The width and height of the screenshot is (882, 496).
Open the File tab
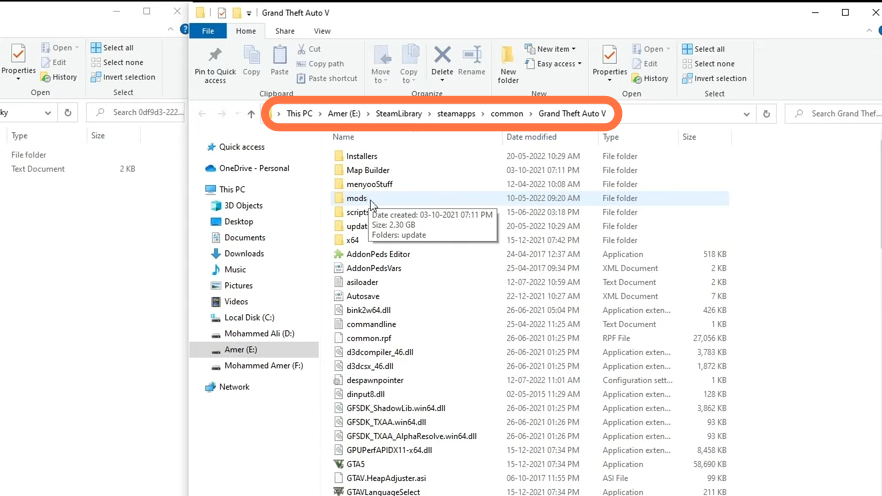[x=208, y=31]
